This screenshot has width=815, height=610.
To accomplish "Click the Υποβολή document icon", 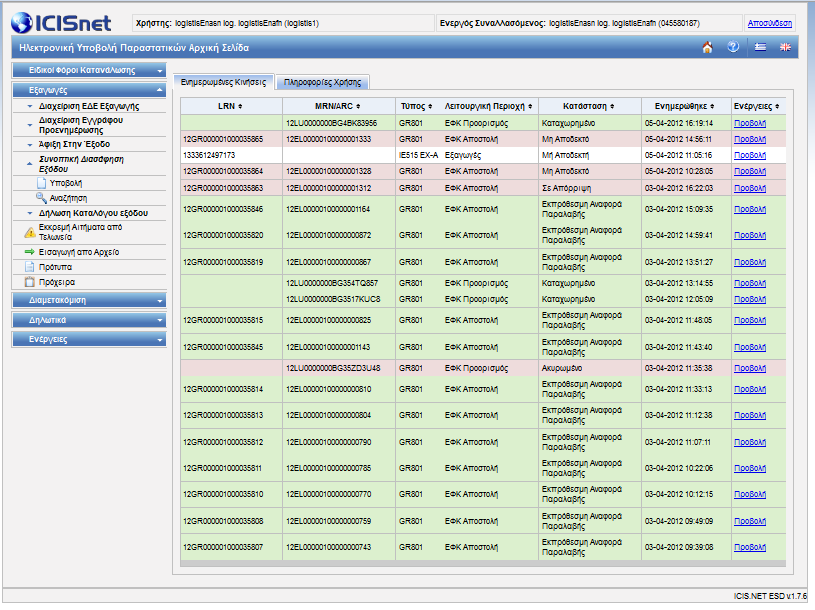I will [x=42, y=183].
